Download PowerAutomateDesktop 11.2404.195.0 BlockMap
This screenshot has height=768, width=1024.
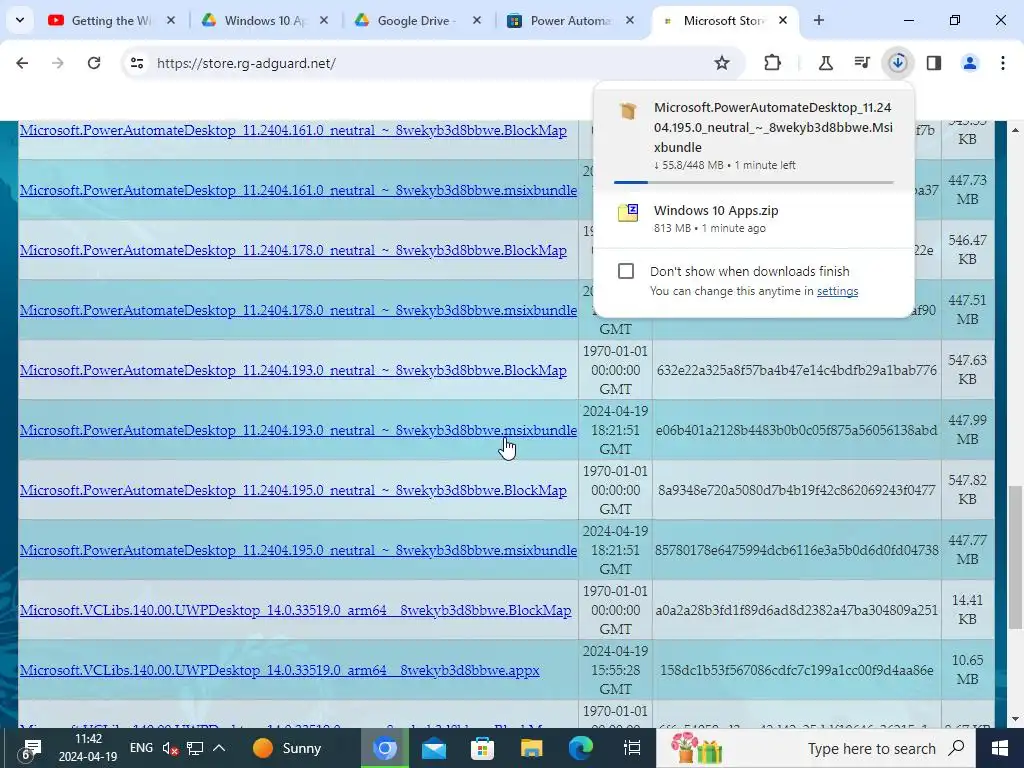click(x=293, y=490)
